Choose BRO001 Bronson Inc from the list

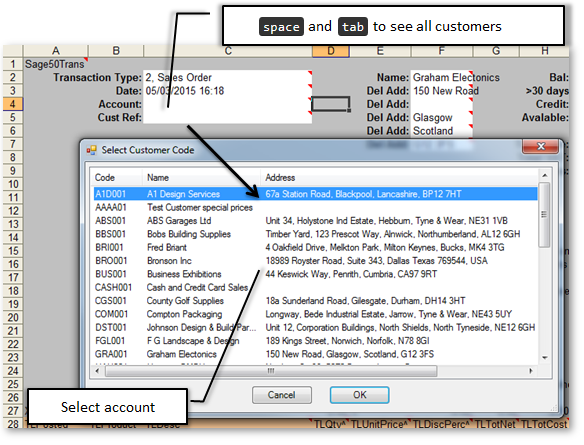(316, 261)
